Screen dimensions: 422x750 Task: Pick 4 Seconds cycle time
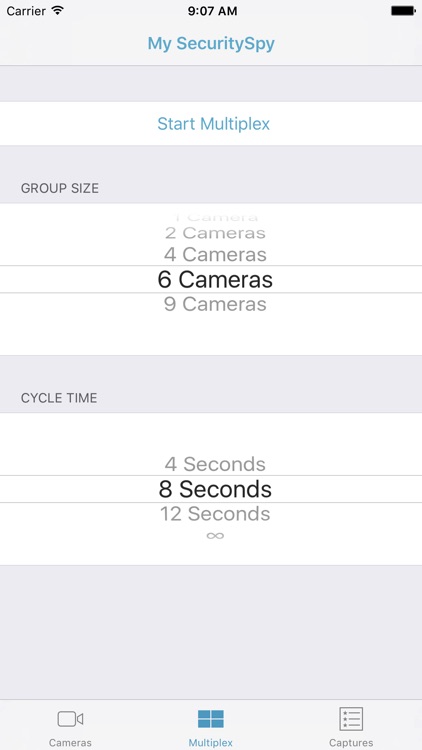215,464
